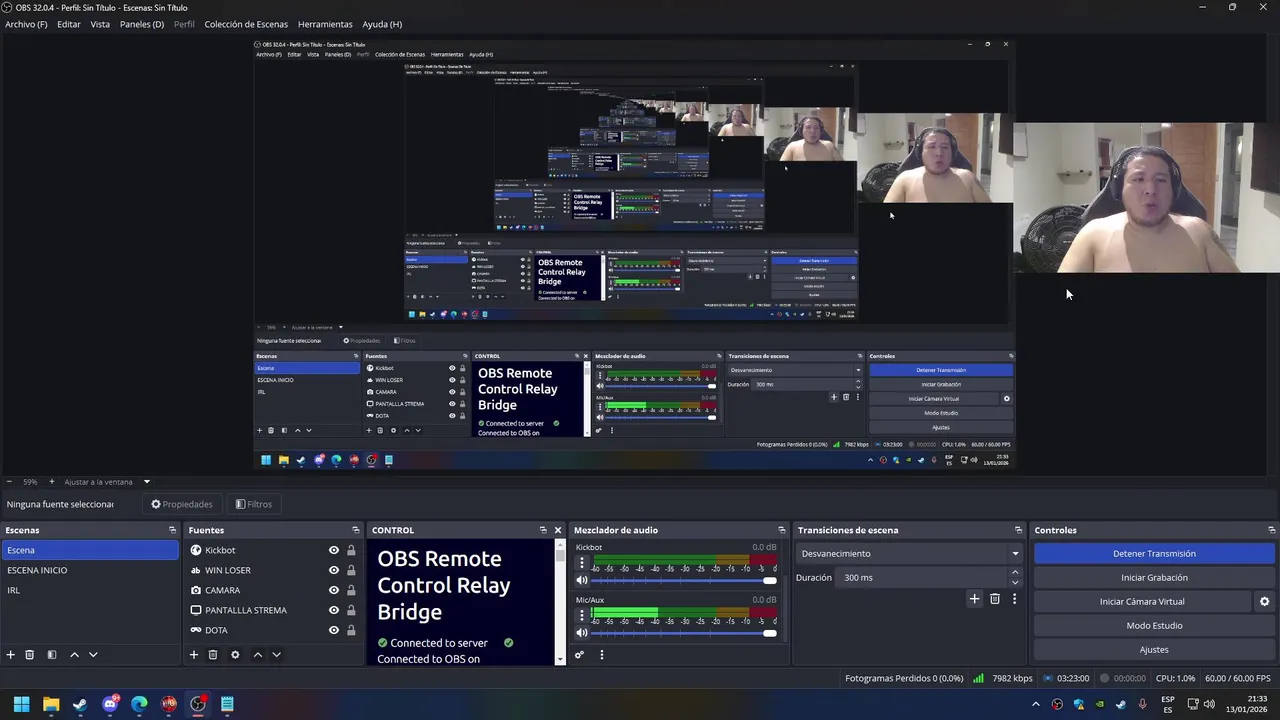Open Ayuda menu
1280x720 pixels.
[x=382, y=24]
